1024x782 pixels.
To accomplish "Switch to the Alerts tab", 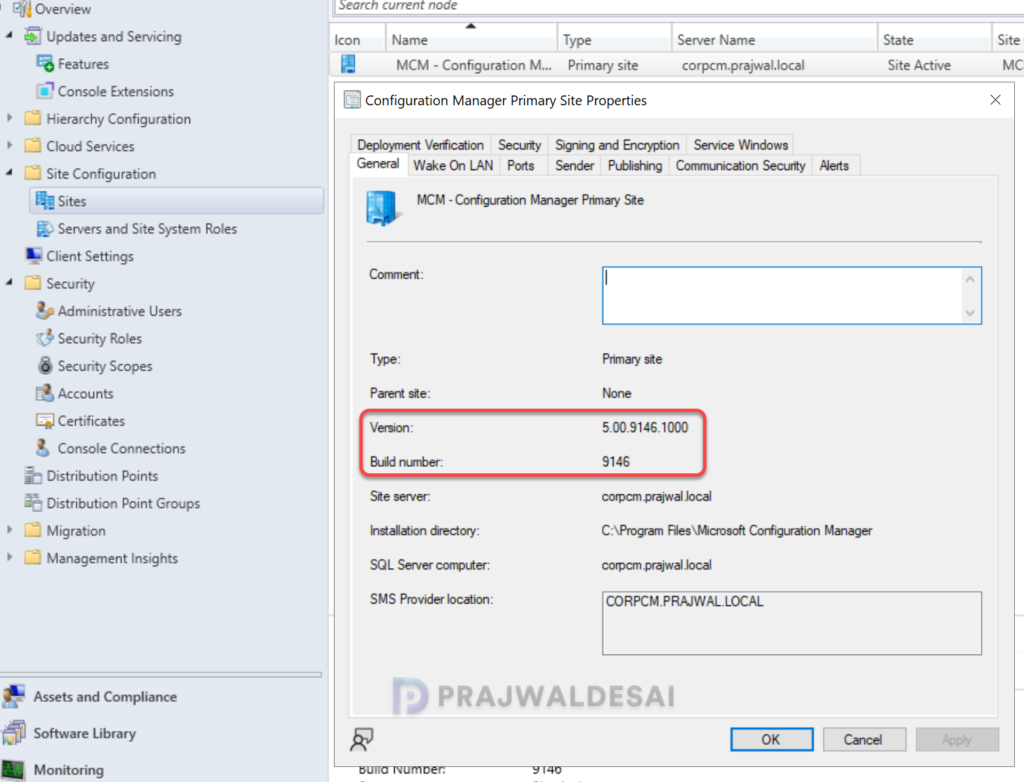I will coord(834,166).
